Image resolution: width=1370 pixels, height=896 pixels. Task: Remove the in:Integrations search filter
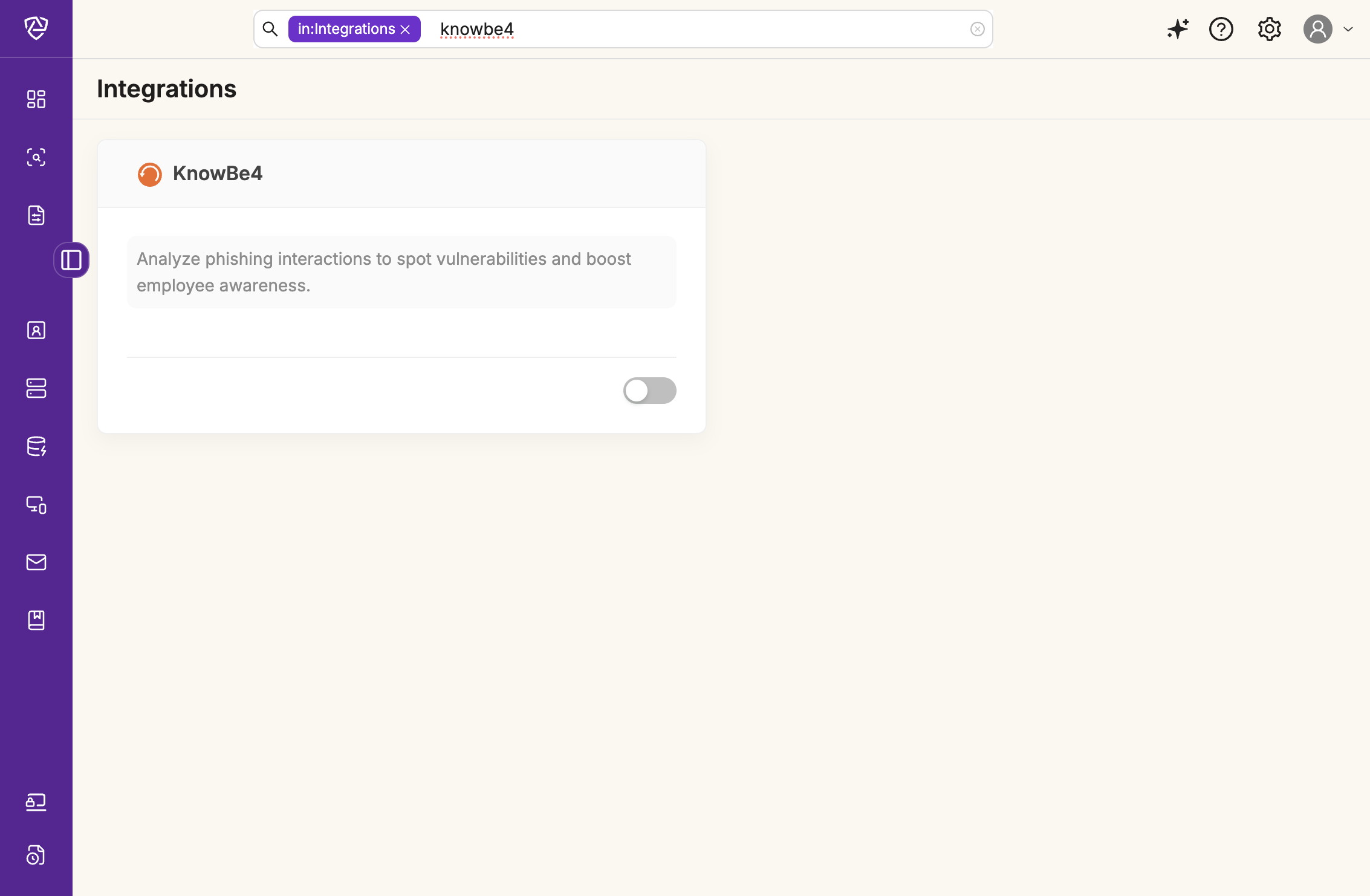tap(406, 30)
